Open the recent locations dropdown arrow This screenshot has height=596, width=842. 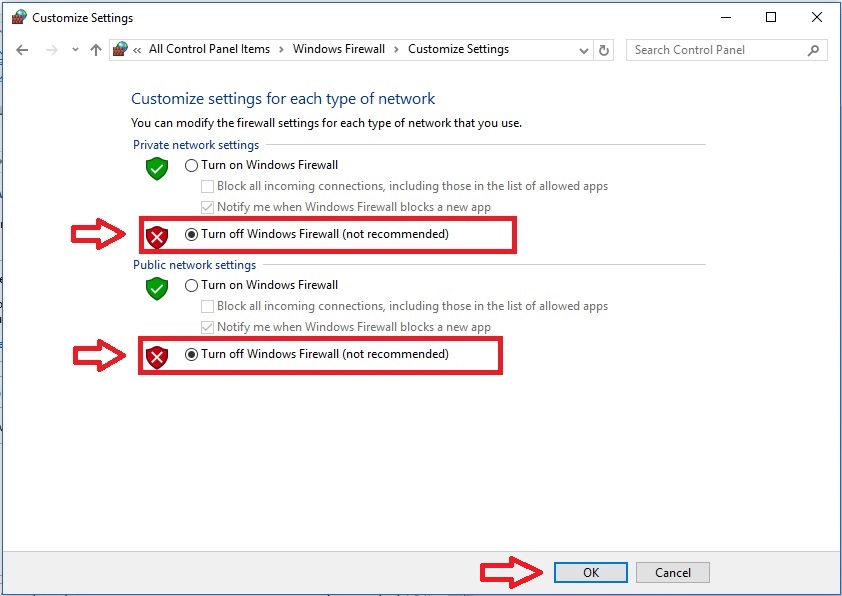pyautogui.click(x=75, y=50)
